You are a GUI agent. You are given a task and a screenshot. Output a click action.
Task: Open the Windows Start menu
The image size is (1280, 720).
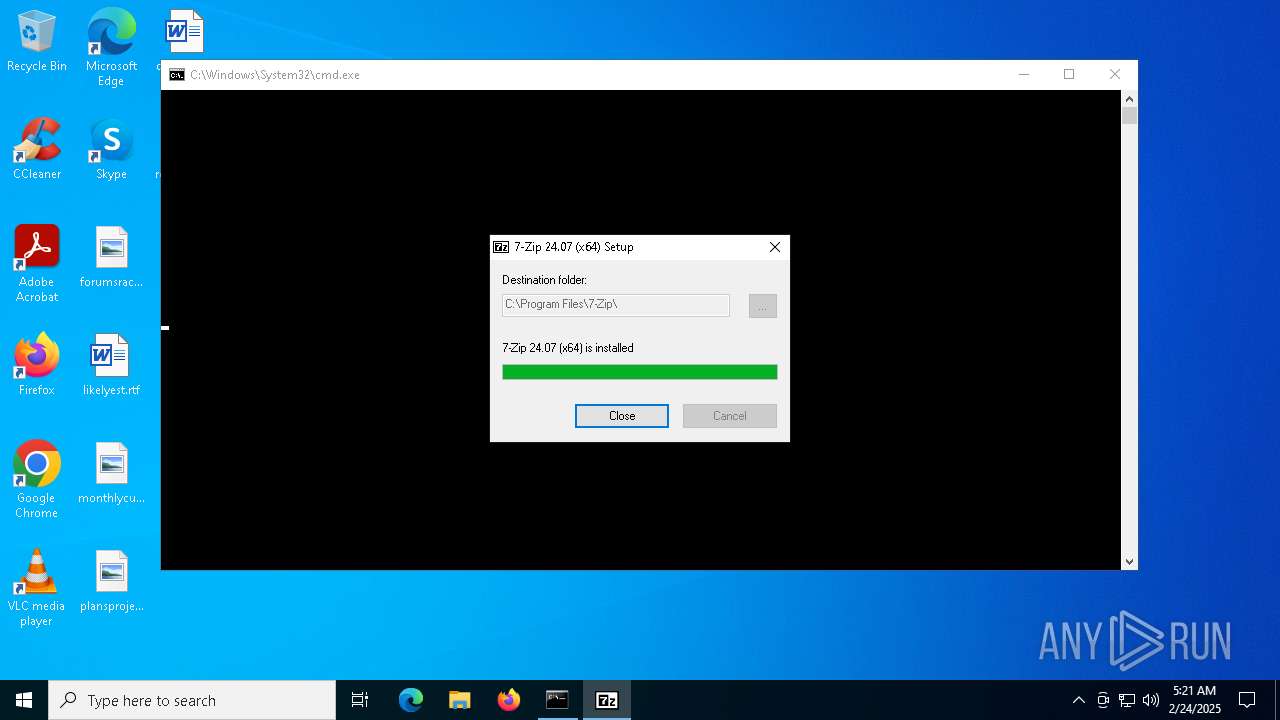pos(24,700)
